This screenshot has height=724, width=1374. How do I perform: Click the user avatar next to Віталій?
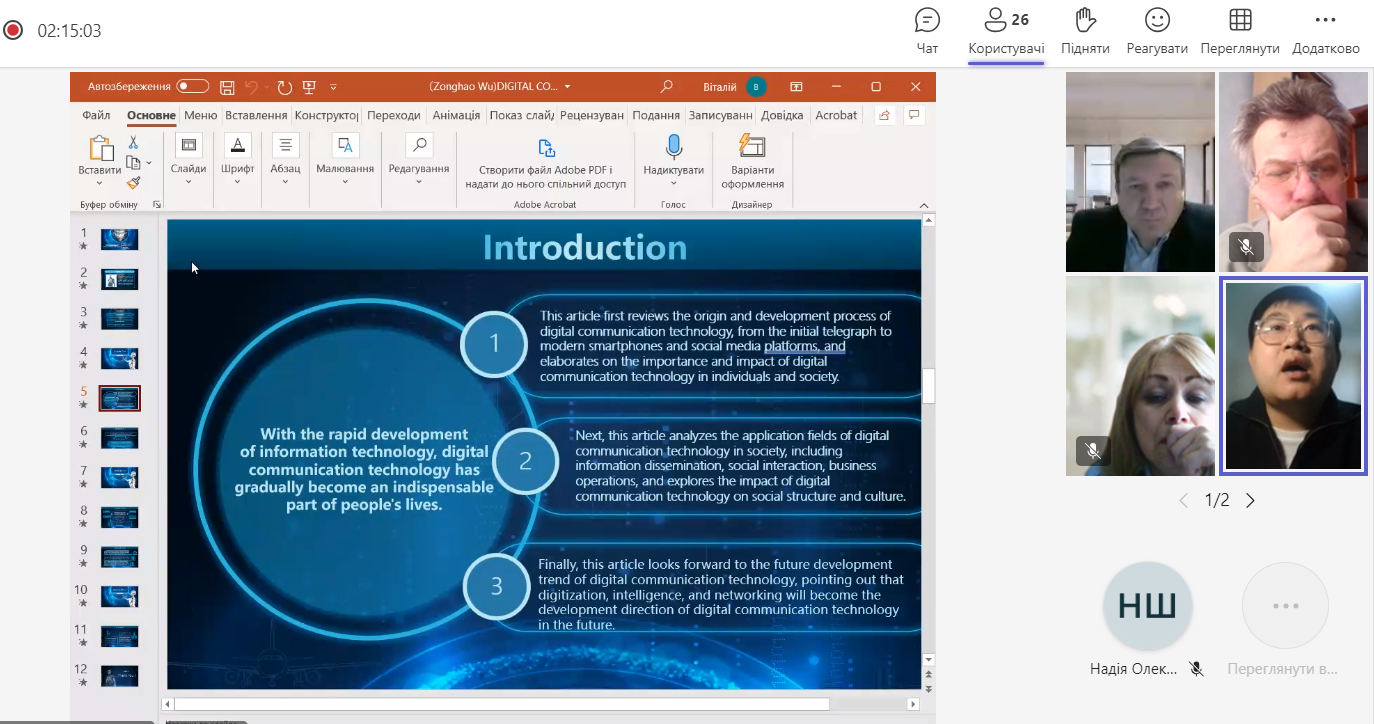click(x=756, y=87)
